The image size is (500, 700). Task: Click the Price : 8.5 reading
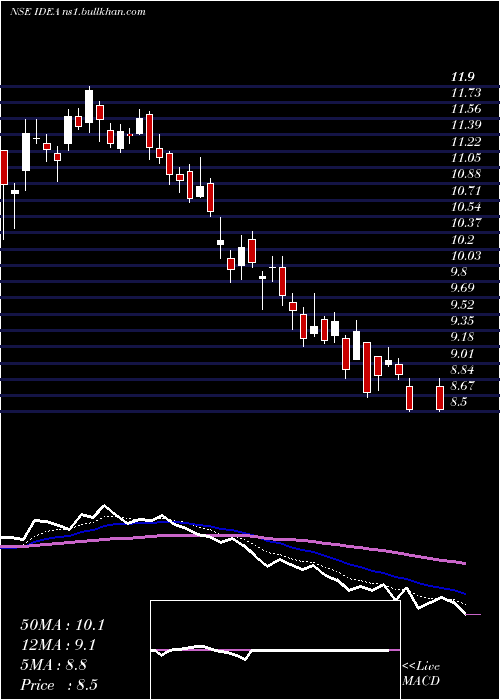point(59,685)
